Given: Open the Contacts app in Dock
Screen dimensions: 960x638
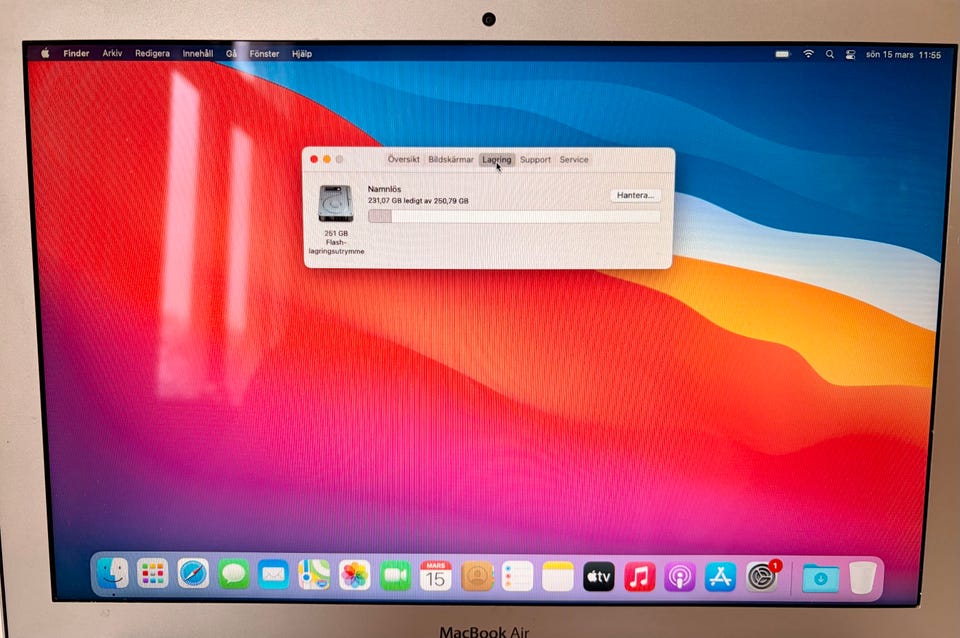Looking at the screenshot, I should [477, 576].
